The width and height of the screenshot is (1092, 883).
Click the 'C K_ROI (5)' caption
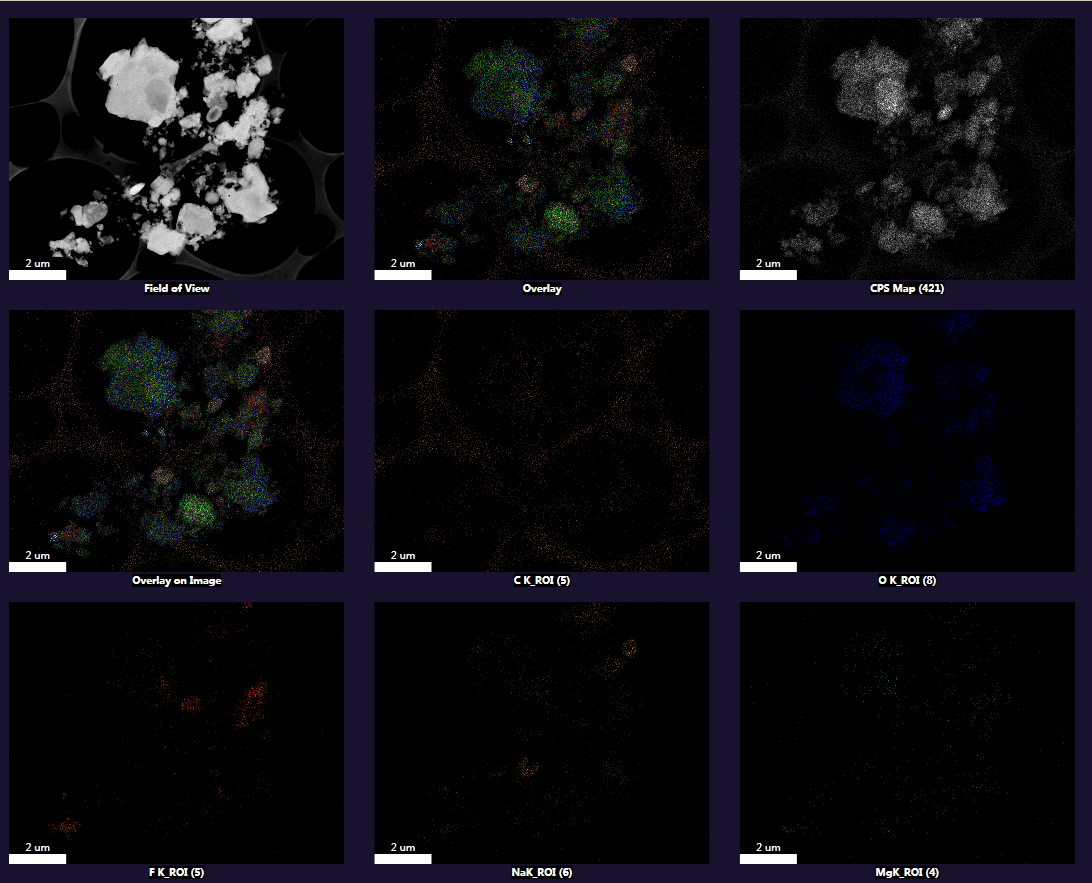[542, 580]
